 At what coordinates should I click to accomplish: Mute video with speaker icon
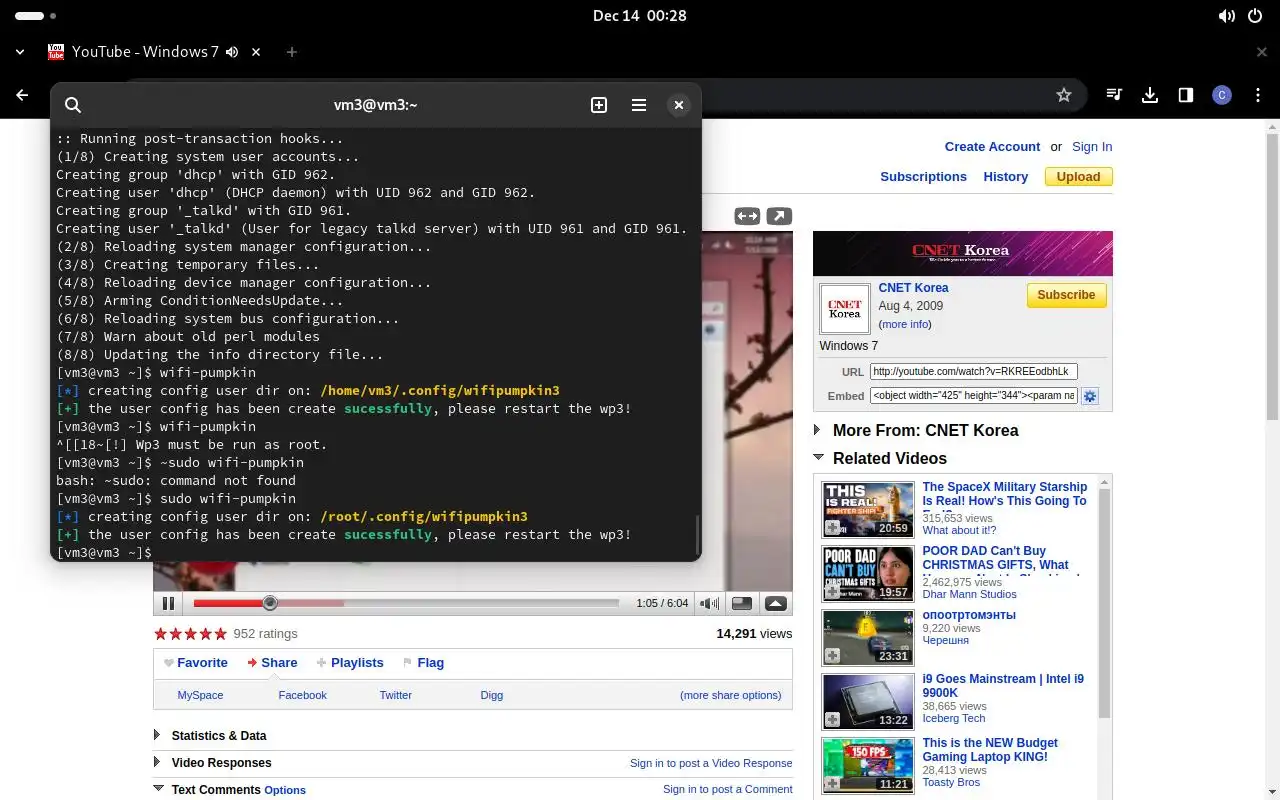point(709,603)
